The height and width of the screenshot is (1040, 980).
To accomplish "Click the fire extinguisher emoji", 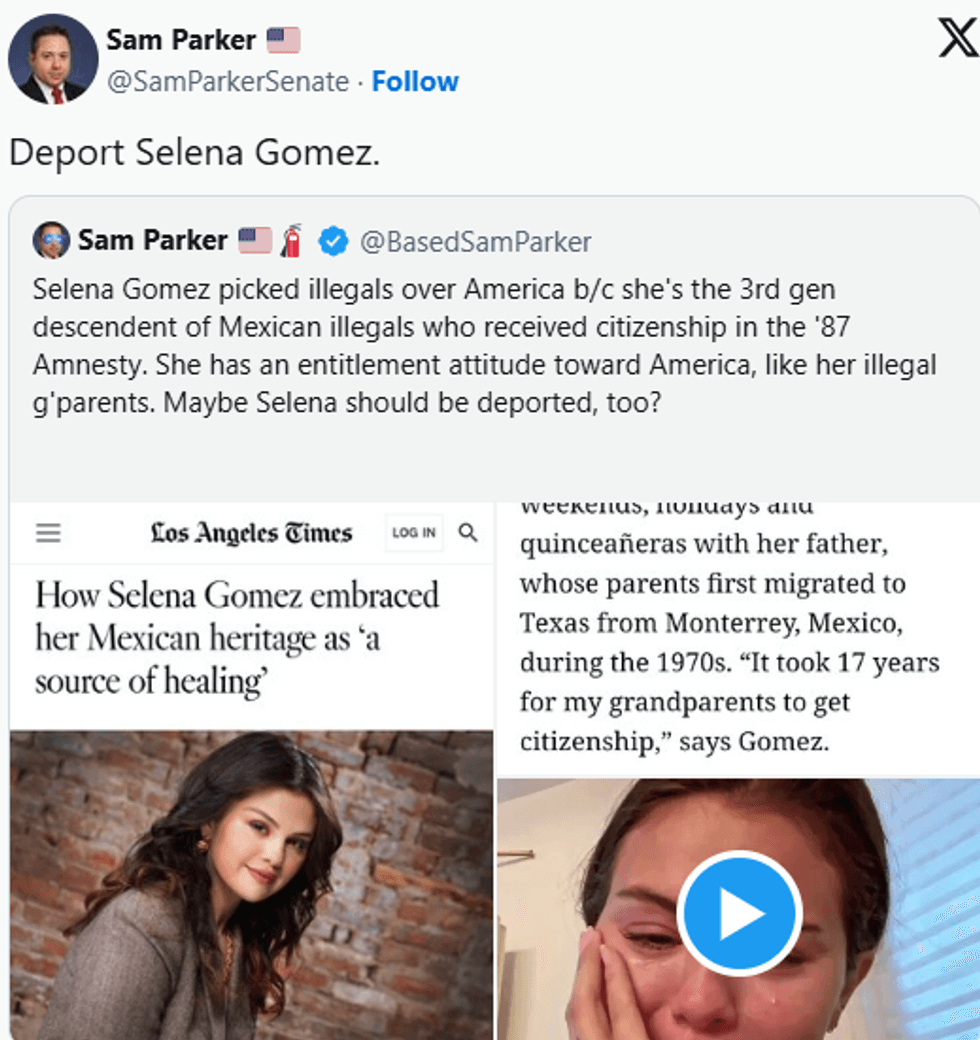I will tap(292, 241).
